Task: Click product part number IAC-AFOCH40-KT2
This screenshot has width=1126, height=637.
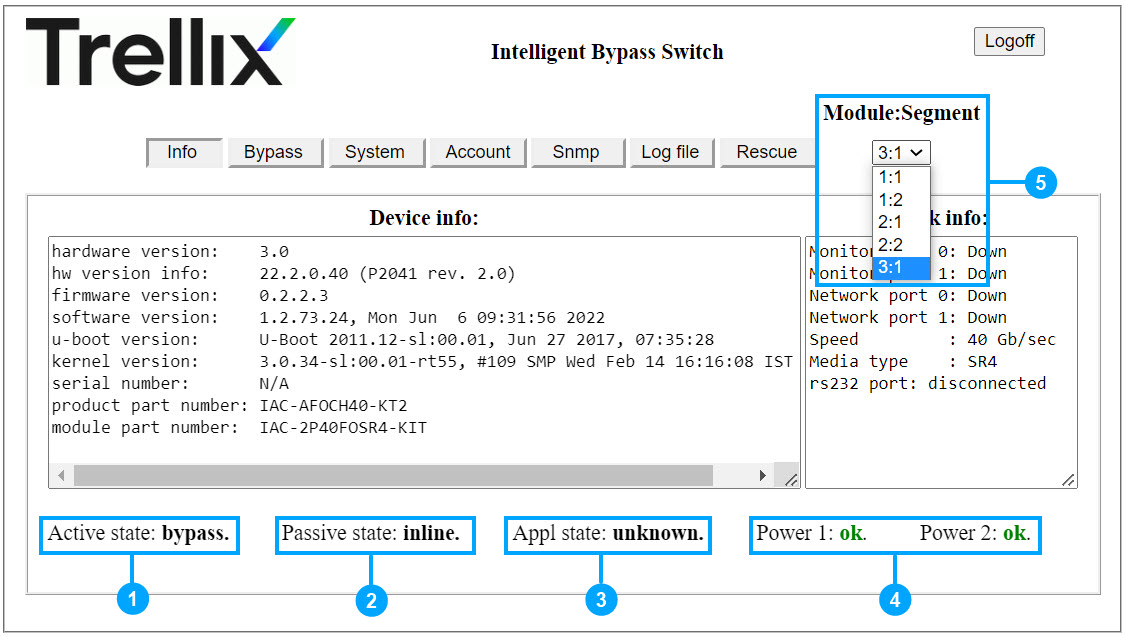Action: tap(333, 406)
